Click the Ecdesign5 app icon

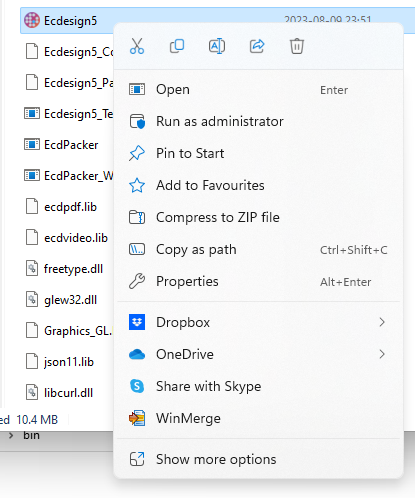pyautogui.click(x=32, y=20)
